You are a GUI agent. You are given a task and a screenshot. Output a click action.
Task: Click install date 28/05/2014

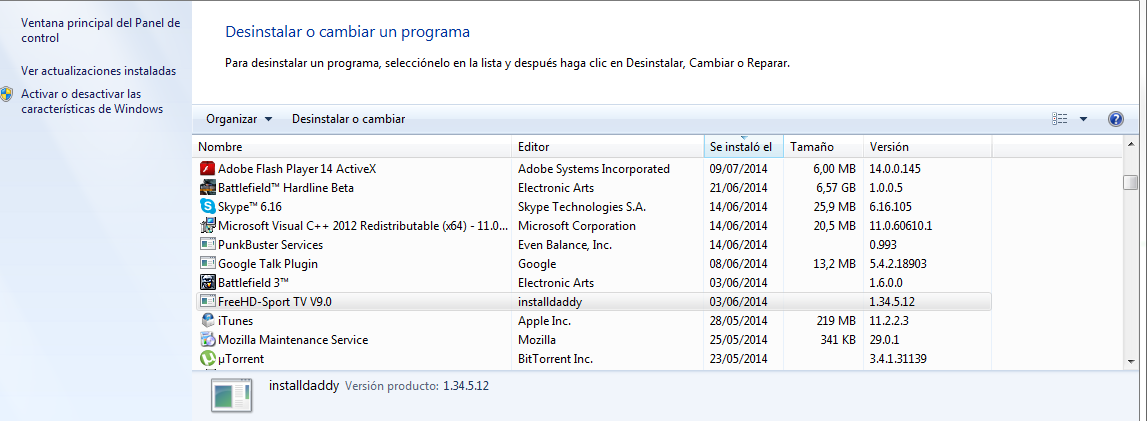(x=738, y=321)
